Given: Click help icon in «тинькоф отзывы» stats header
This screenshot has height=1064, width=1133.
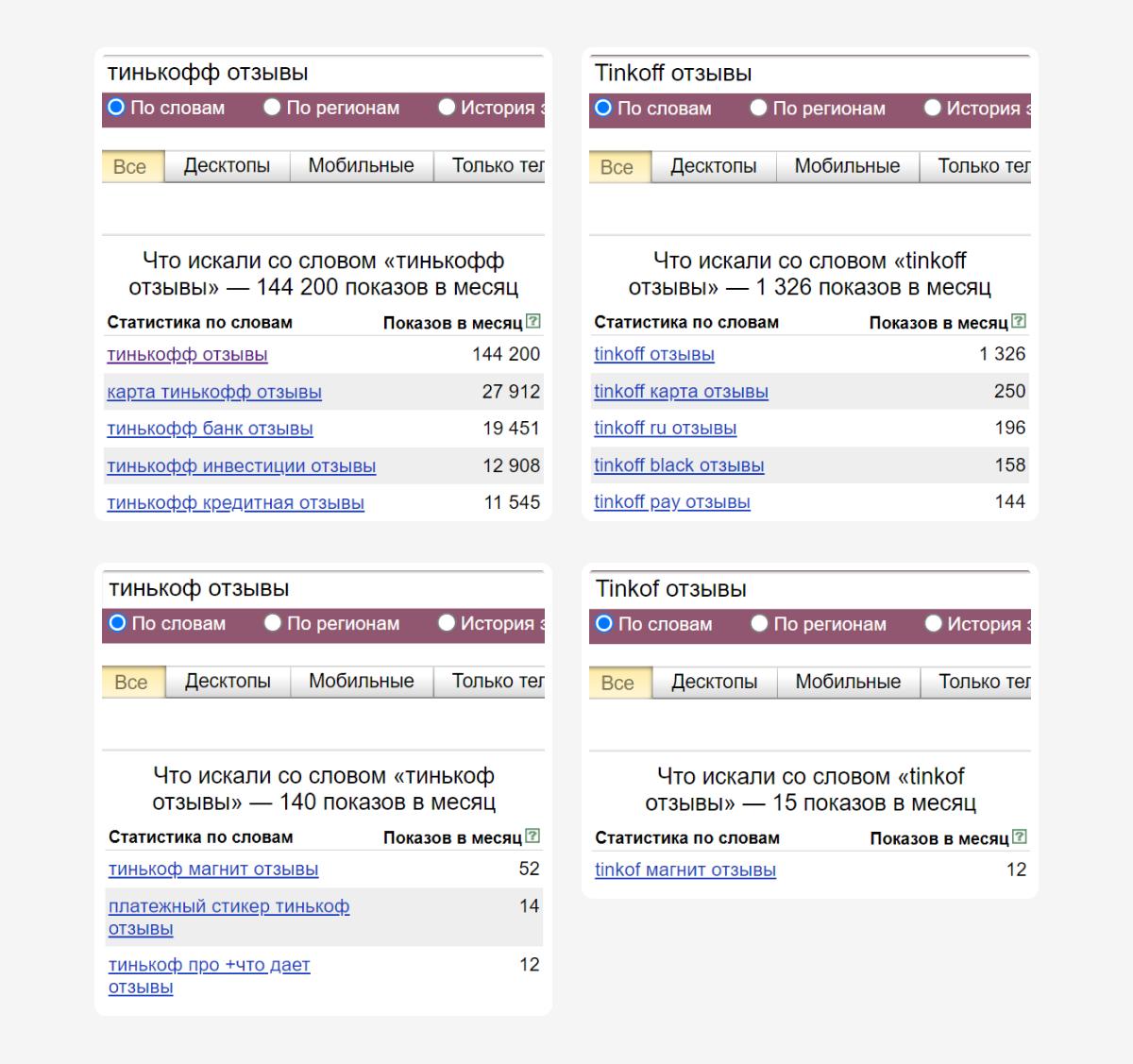Looking at the screenshot, I should [533, 836].
